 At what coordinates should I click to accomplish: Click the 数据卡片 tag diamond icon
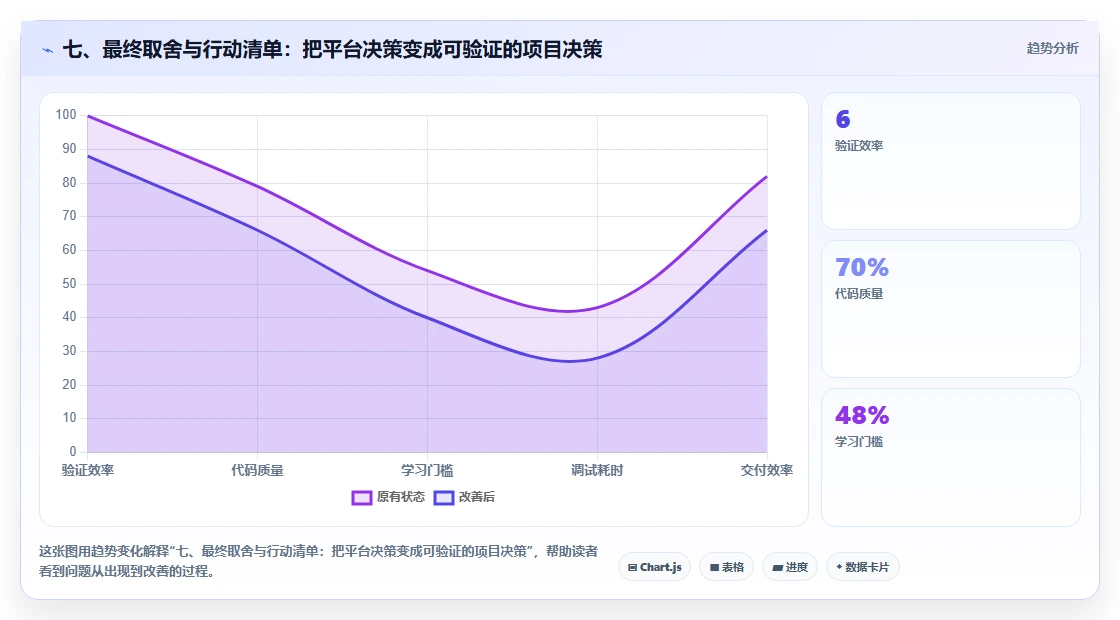tap(839, 567)
